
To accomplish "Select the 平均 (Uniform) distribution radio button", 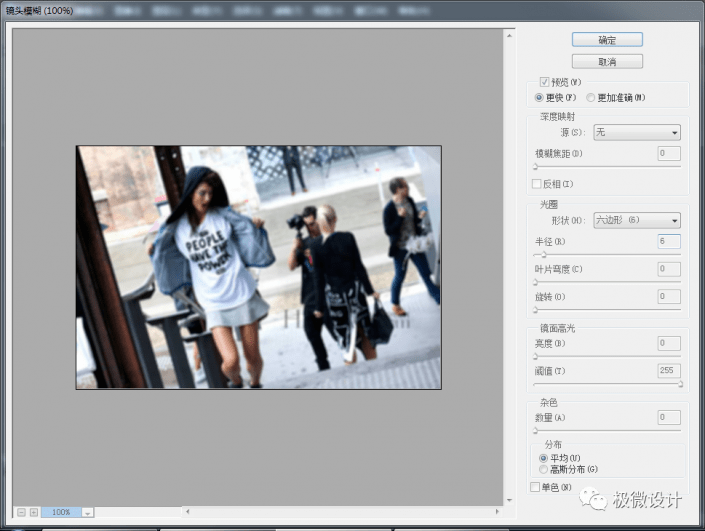I will [x=543, y=457].
